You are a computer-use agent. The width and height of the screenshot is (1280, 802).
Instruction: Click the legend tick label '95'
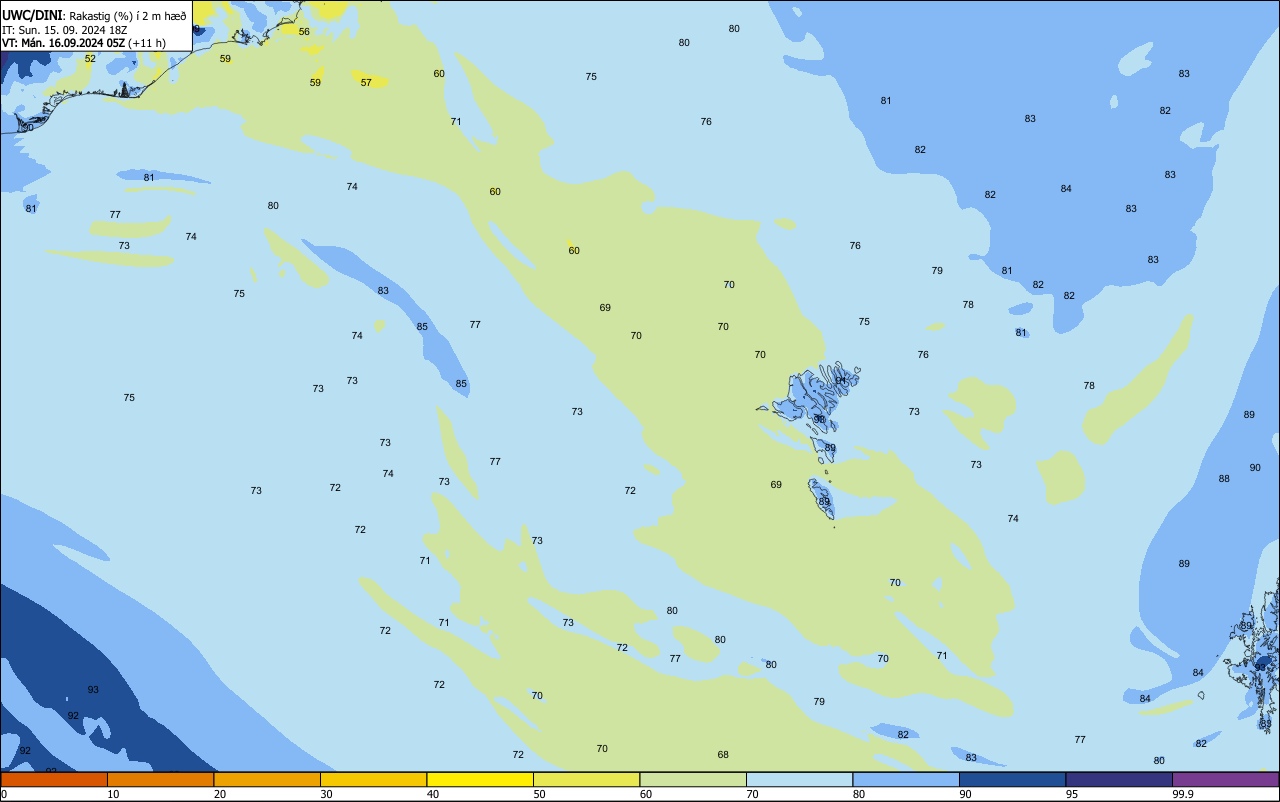coord(1072,794)
